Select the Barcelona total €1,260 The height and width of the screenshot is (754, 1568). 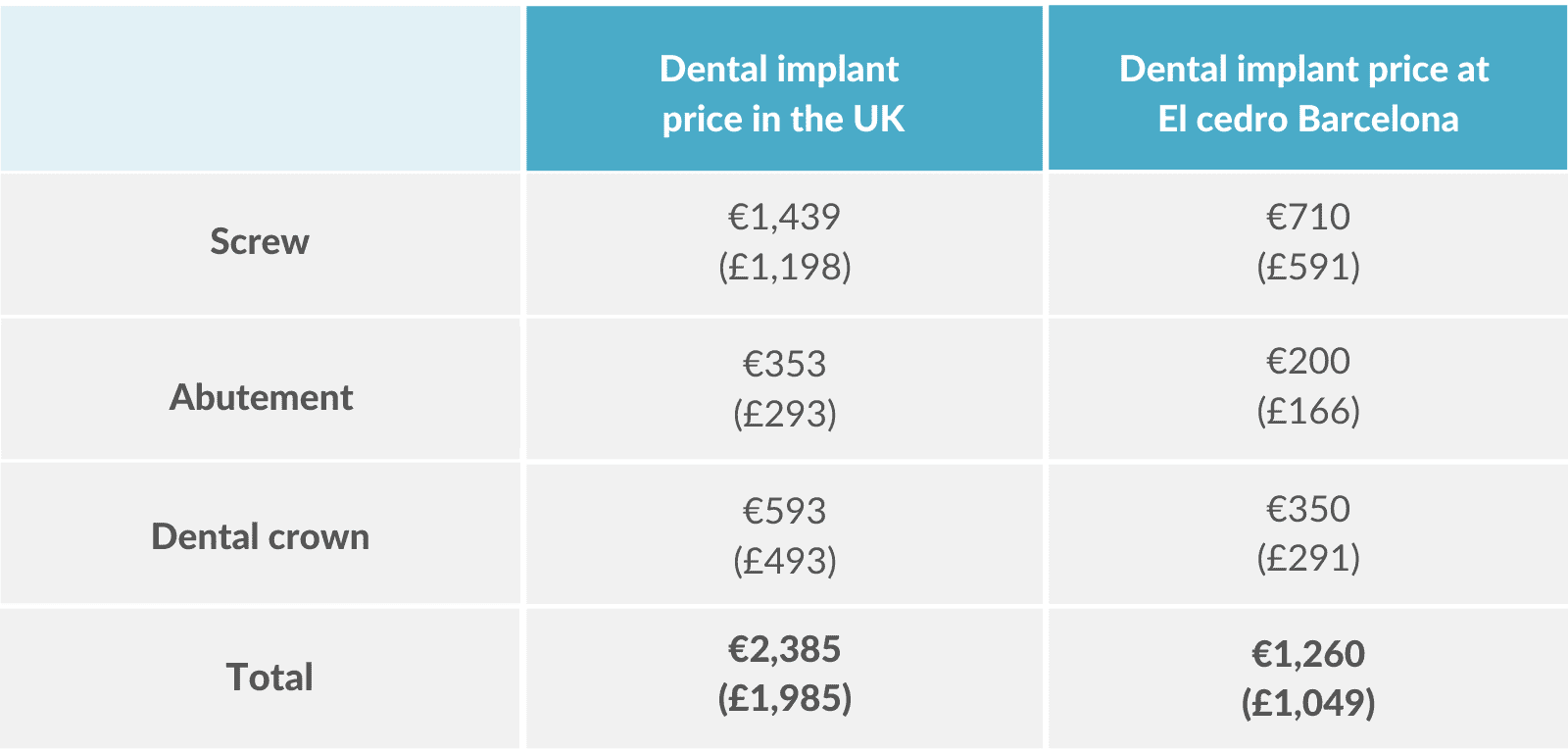coord(1307,654)
